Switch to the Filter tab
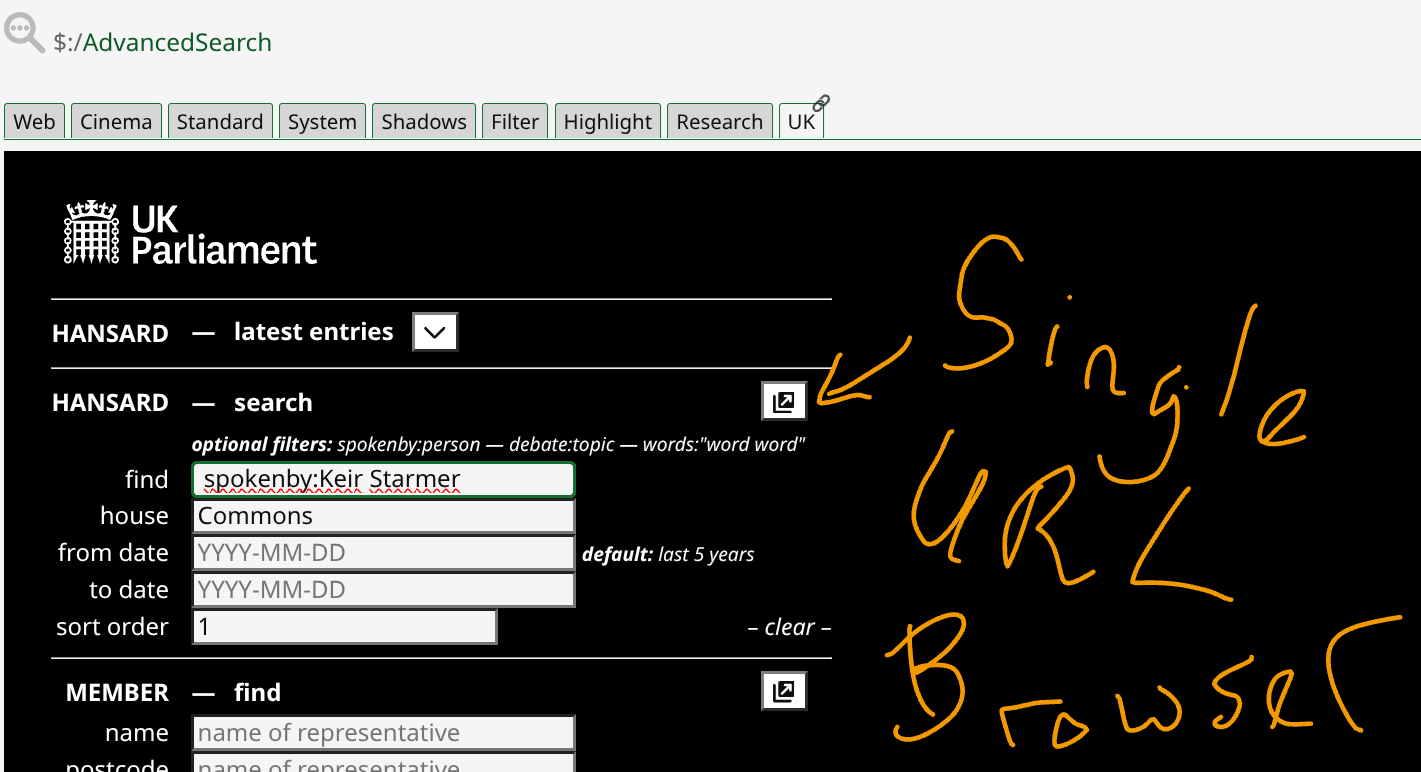 tap(515, 122)
